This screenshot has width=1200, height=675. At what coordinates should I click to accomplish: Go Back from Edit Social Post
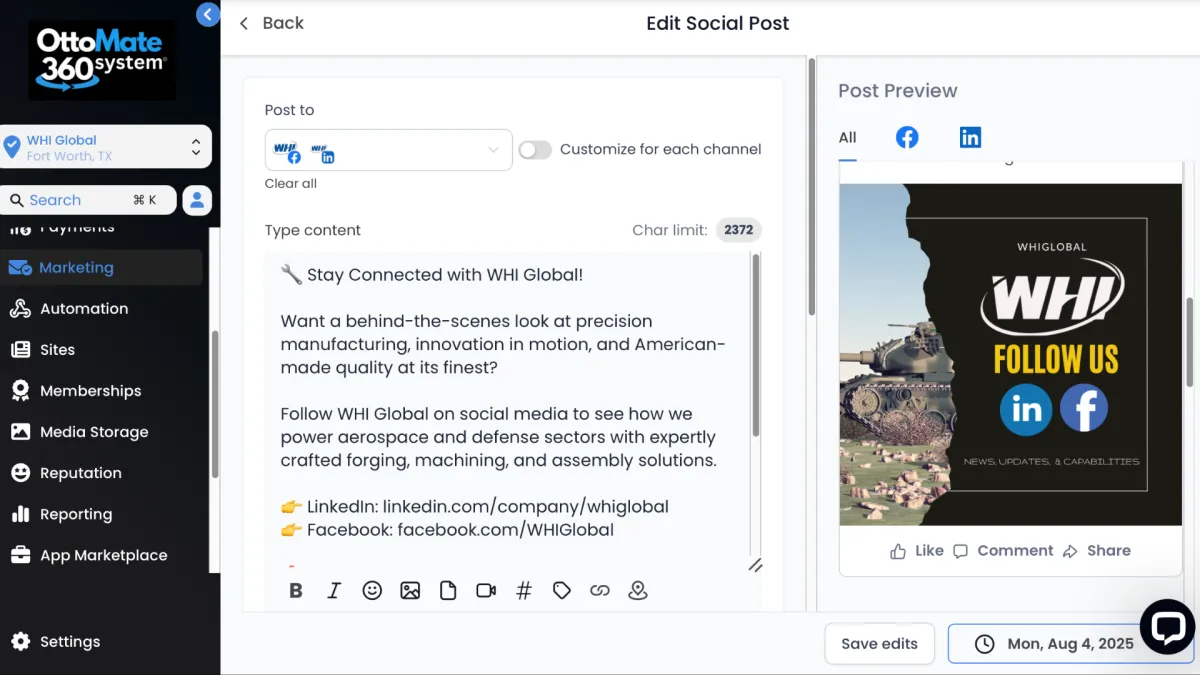pos(271,23)
